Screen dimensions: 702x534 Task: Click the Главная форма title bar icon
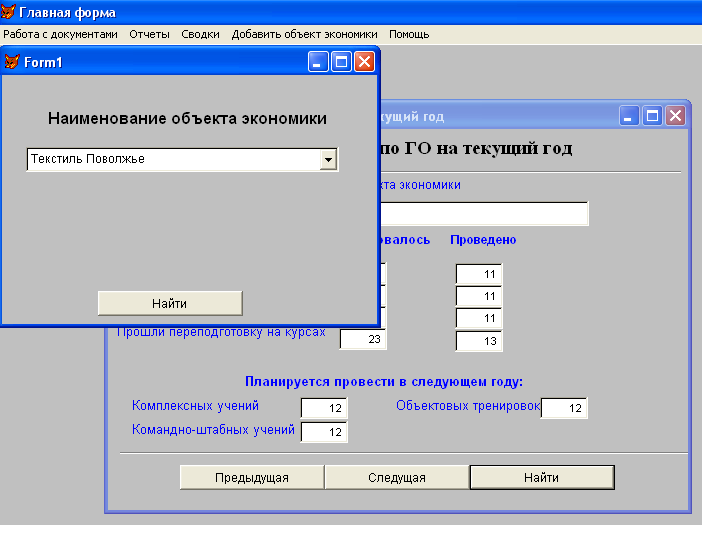(9, 13)
